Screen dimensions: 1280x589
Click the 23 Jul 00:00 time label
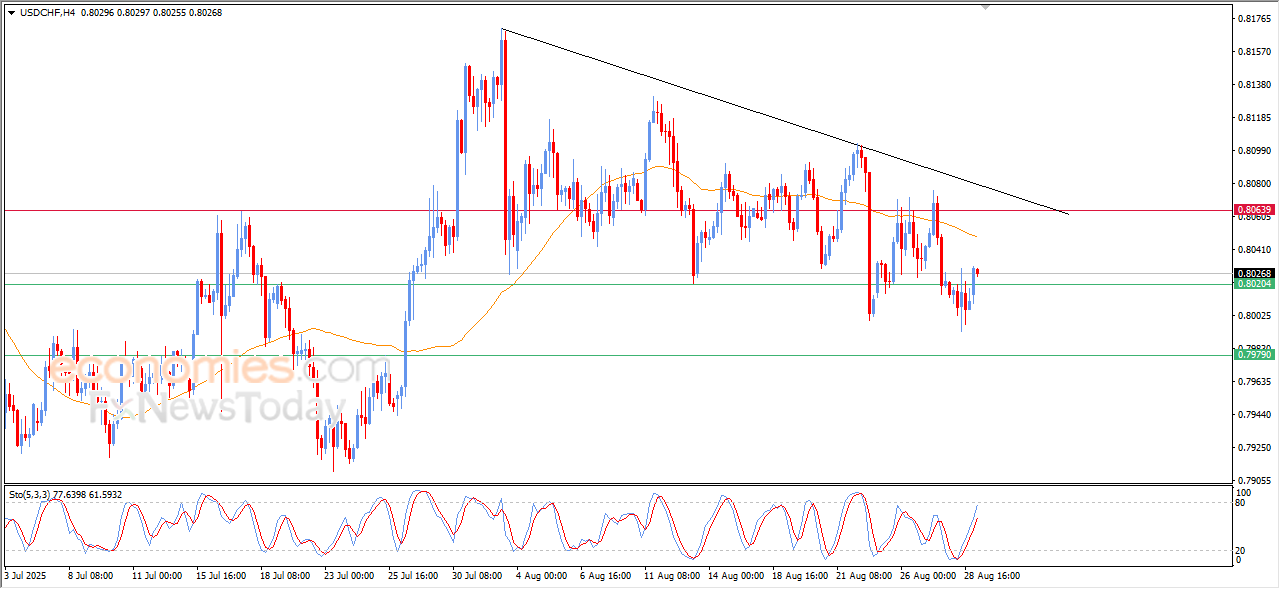pos(349,577)
